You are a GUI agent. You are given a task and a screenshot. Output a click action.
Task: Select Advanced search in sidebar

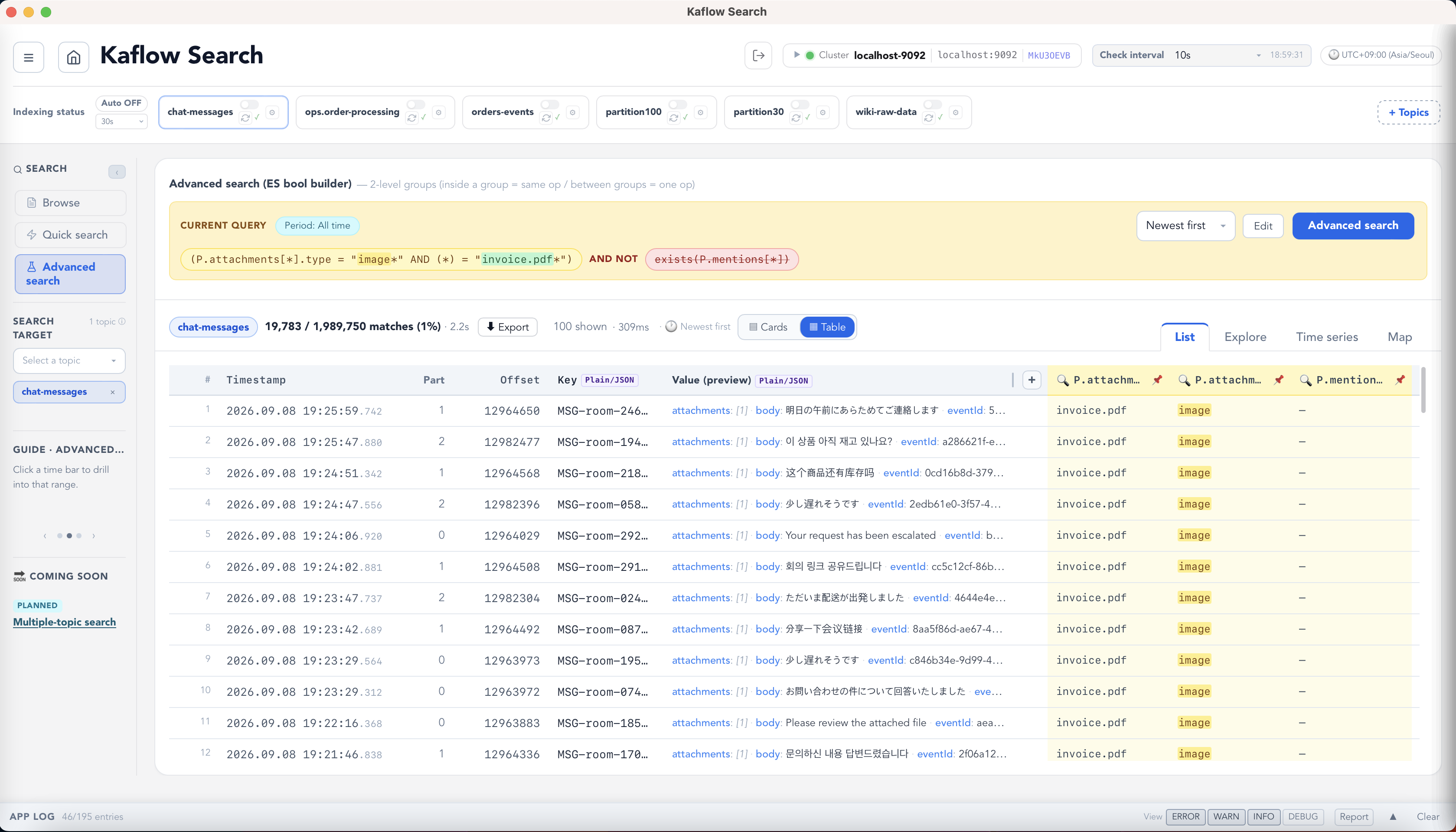click(70, 274)
